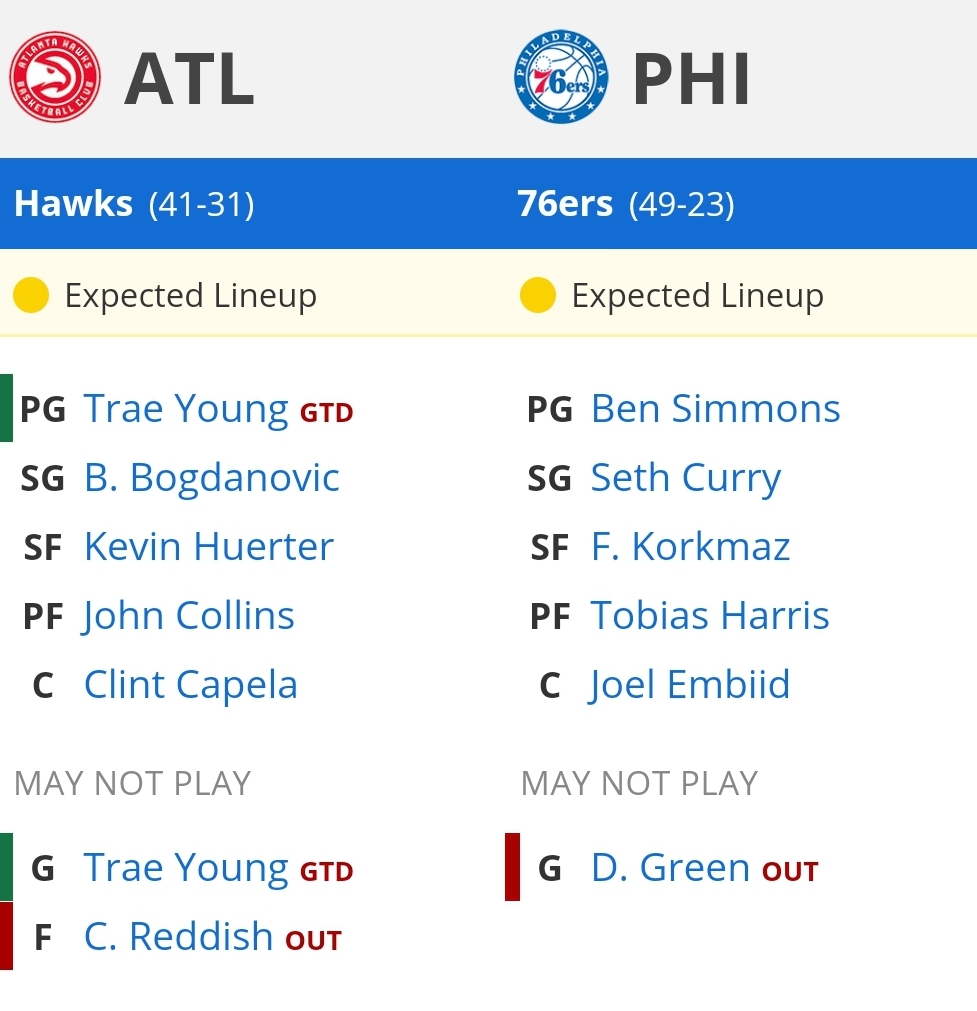Select Kevin Huerter in the Hawks lineup

click(209, 547)
